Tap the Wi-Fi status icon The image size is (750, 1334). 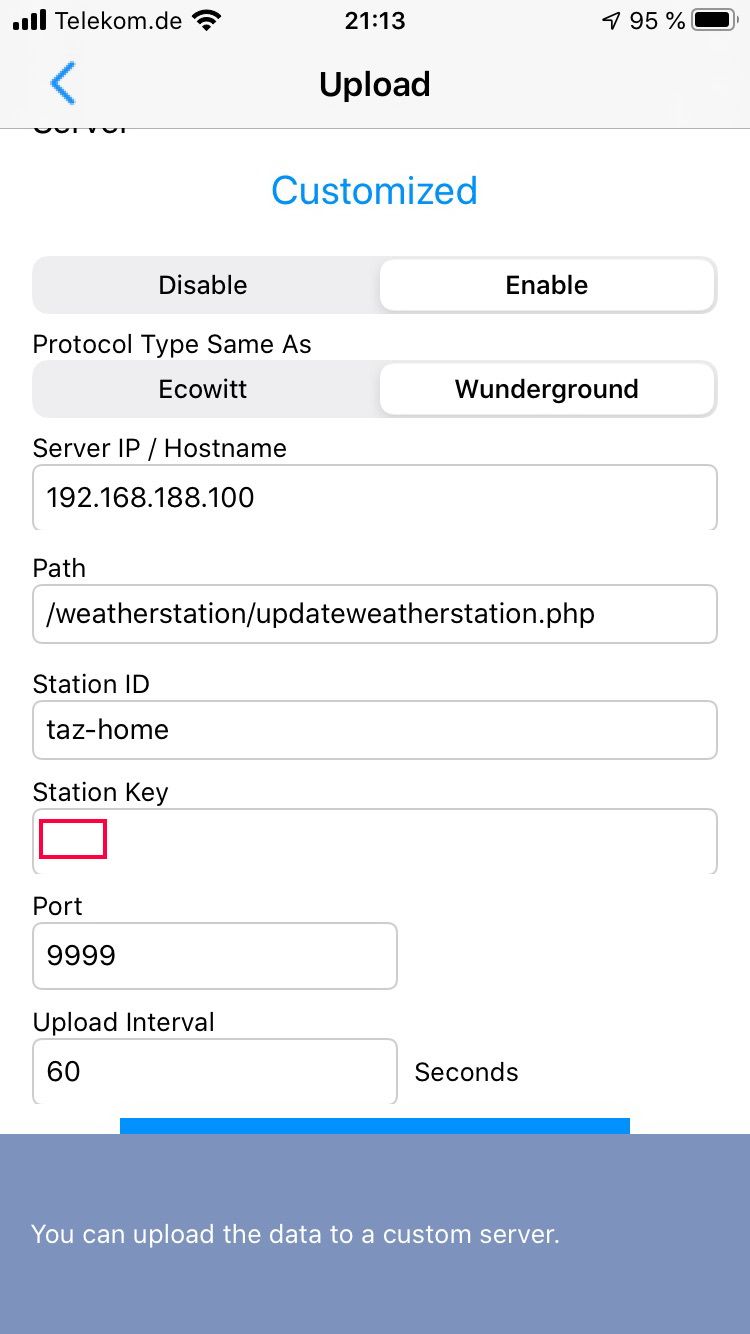[x=207, y=20]
